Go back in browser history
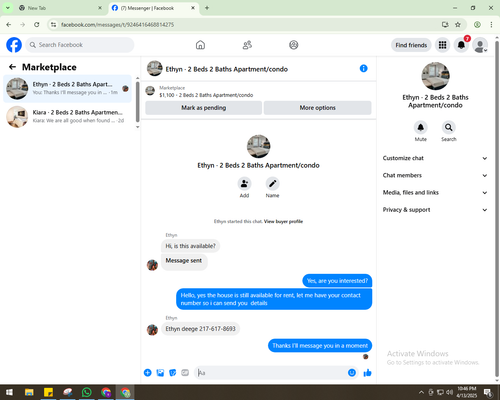 point(9,24)
